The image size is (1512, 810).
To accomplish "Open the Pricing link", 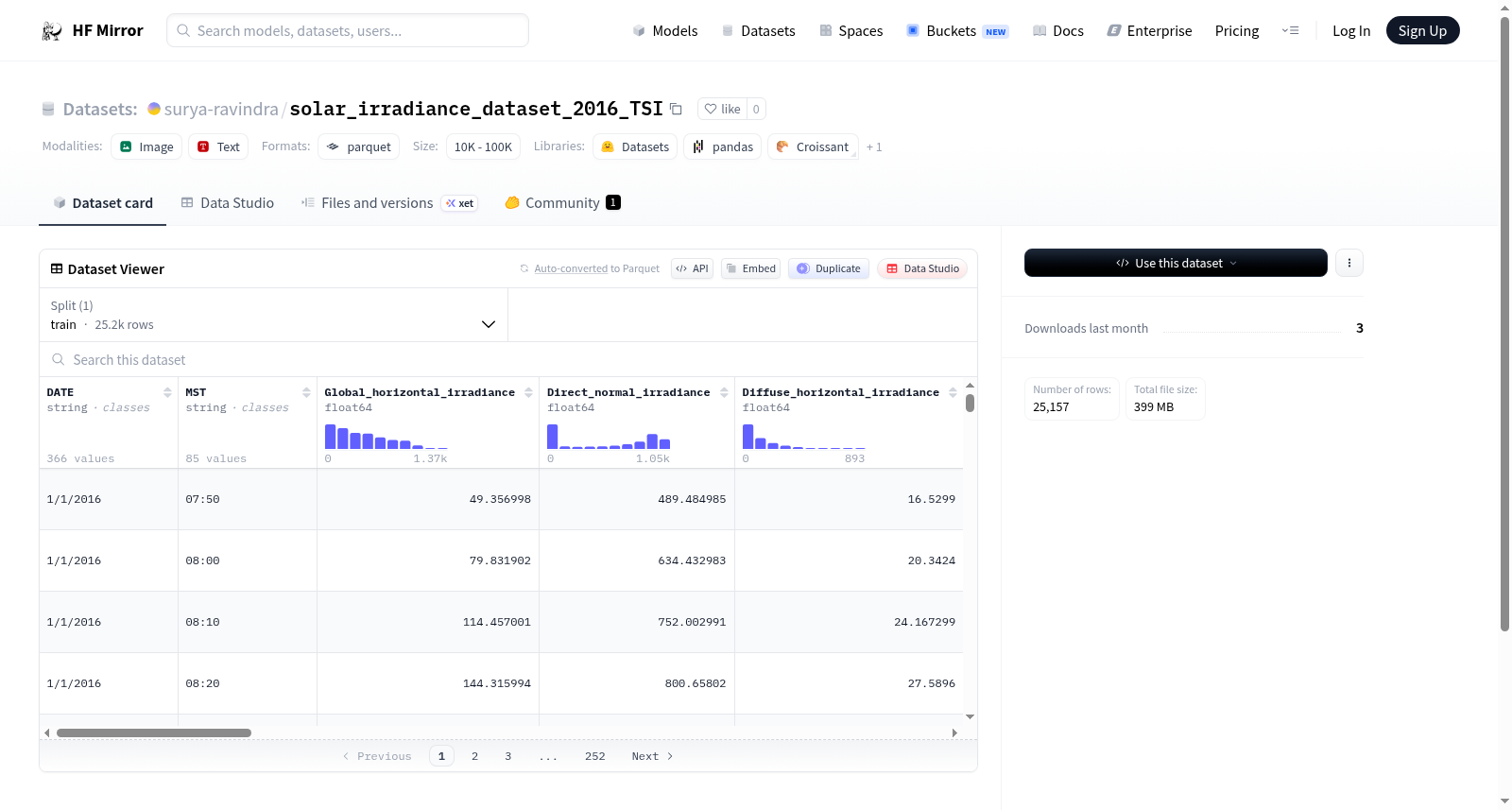I will (1237, 31).
